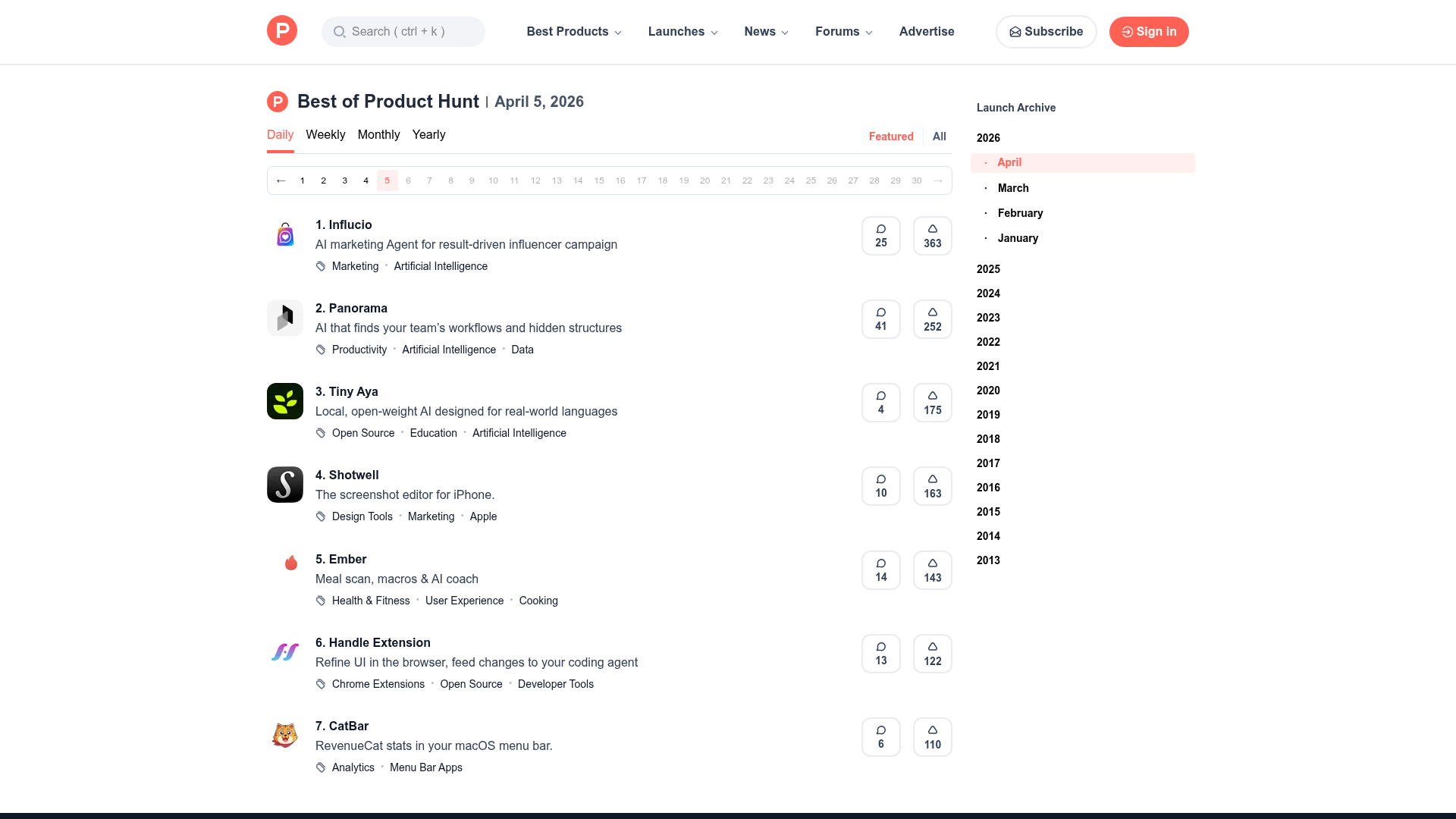Select day 3 in date pager
The height and width of the screenshot is (819, 1456).
(x=345, y=180)
